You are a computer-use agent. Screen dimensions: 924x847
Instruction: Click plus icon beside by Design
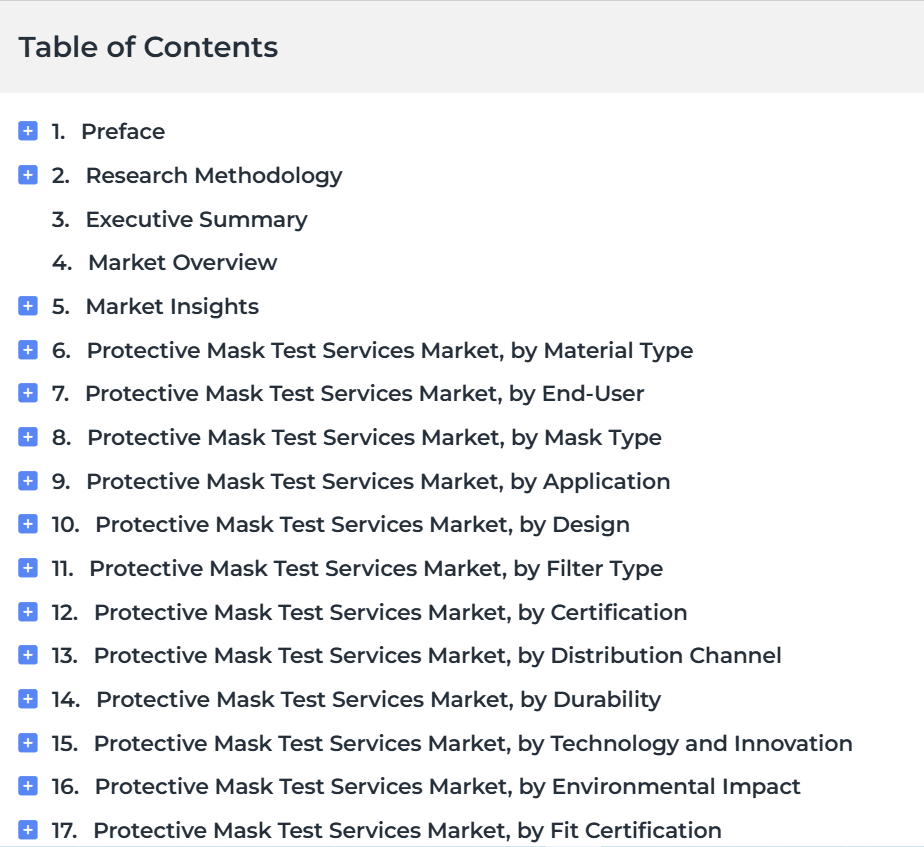28,524
